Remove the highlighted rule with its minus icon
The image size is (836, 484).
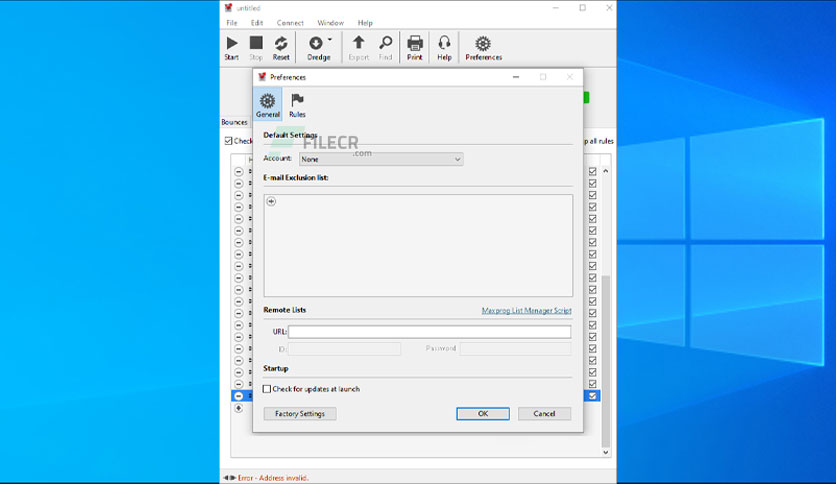238,396
